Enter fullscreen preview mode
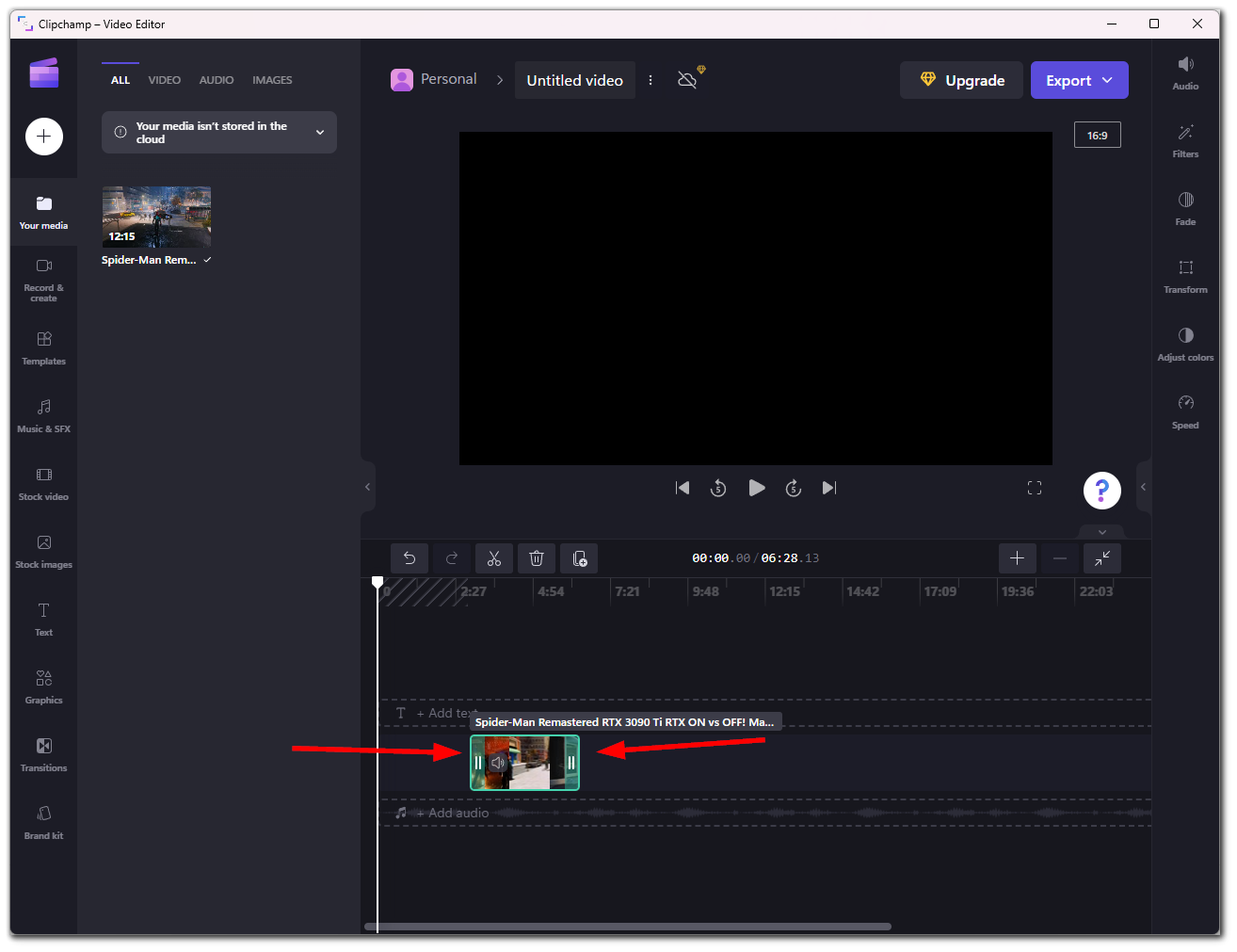 (1035, 488)
